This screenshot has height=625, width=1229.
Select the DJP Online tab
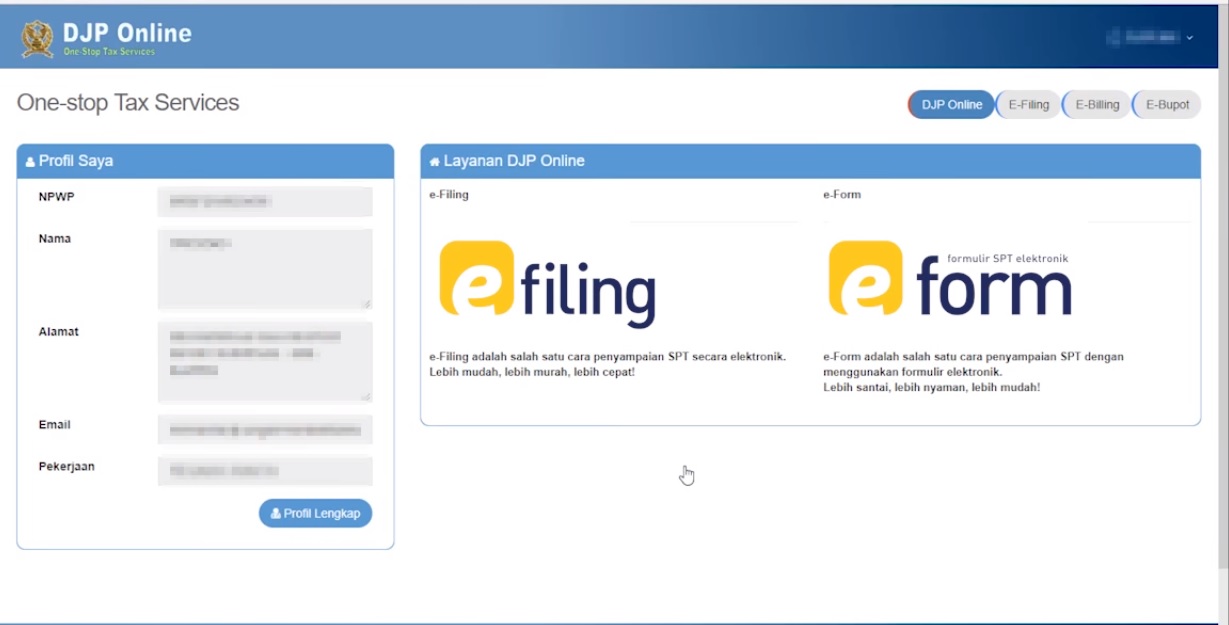(950, 104)
